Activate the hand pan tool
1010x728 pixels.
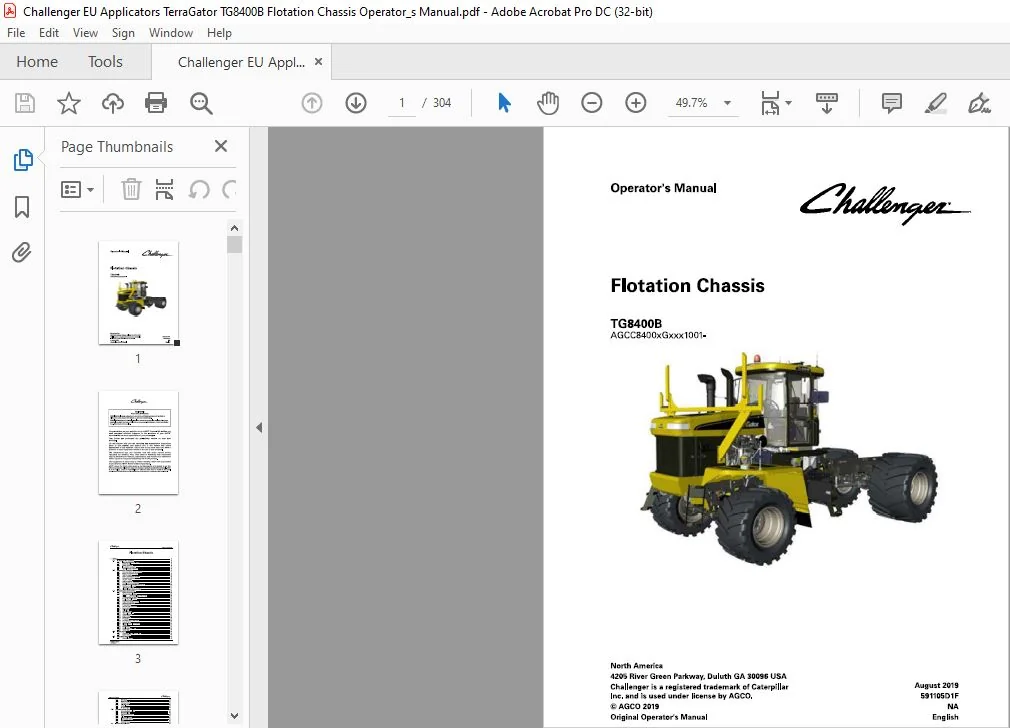[548, 103]
